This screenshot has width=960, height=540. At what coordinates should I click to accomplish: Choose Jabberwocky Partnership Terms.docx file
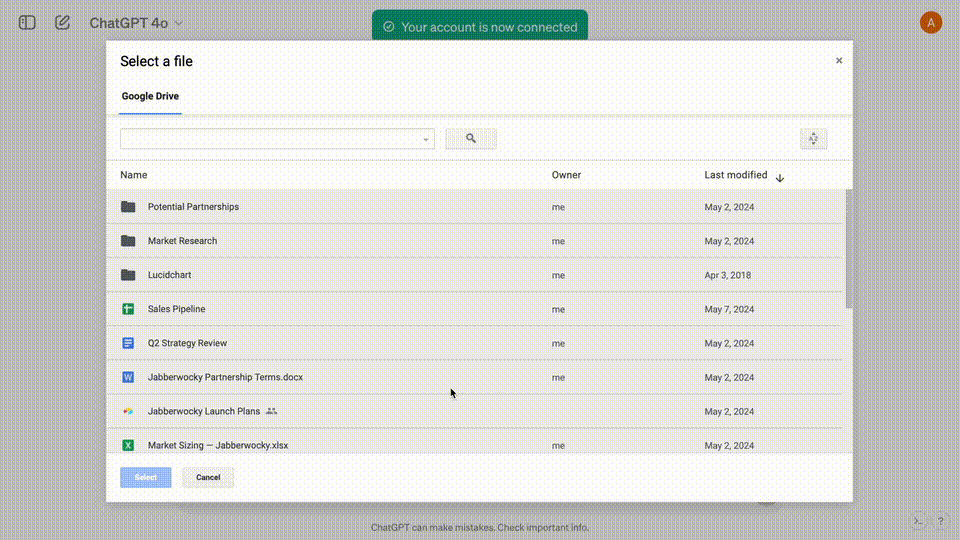pyautogui.click(x=225, y=378)
